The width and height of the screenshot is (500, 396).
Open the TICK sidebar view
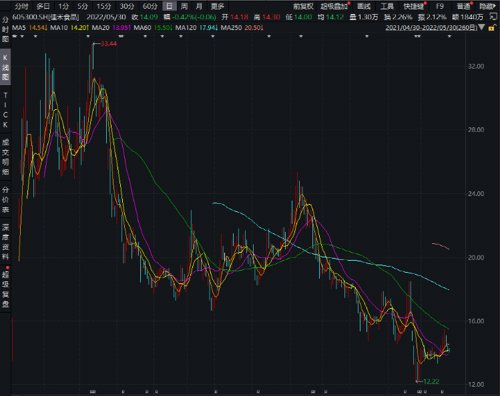pyautogui.click(x=5, y=110)
